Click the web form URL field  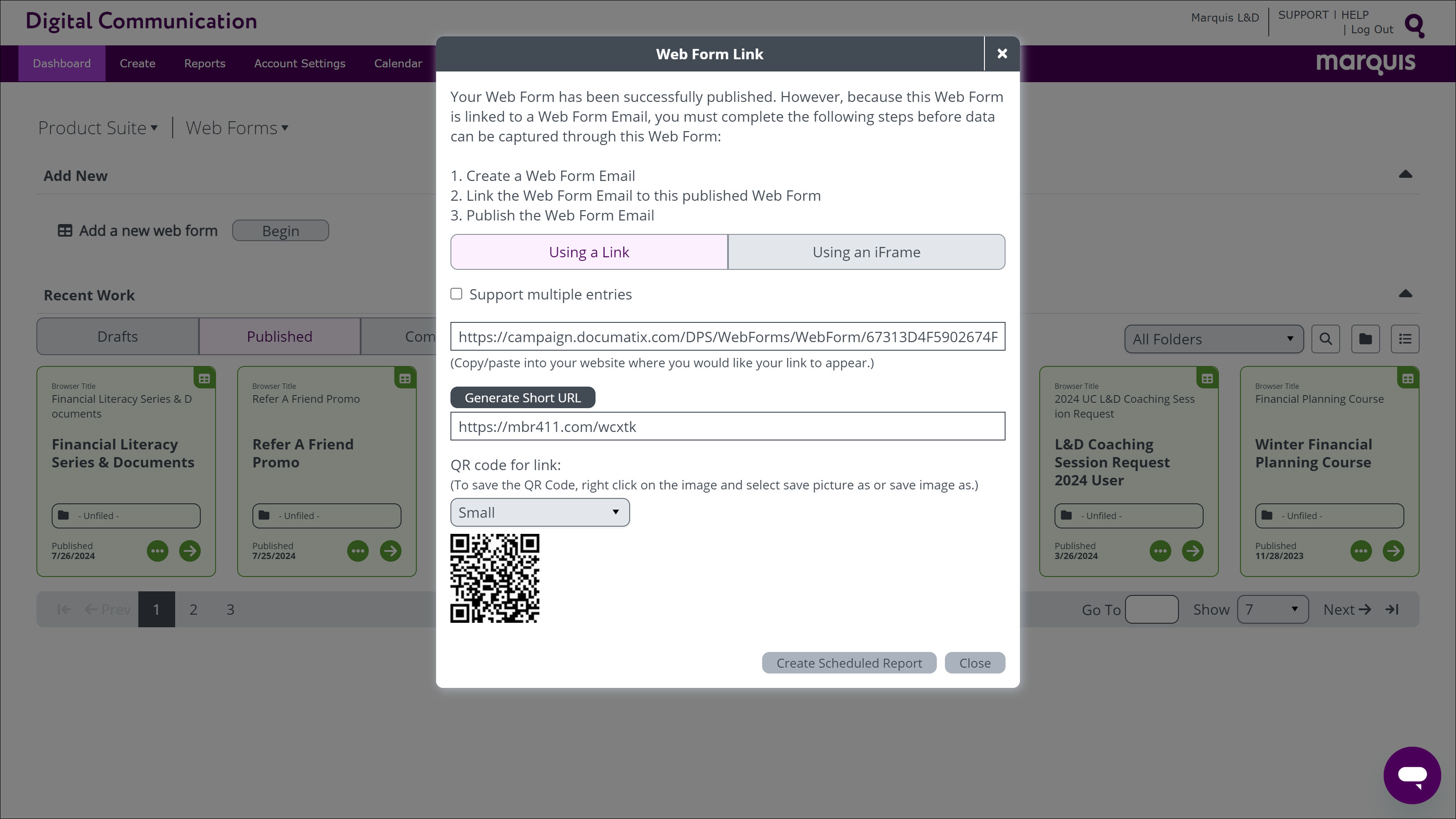tap(728, 336)
